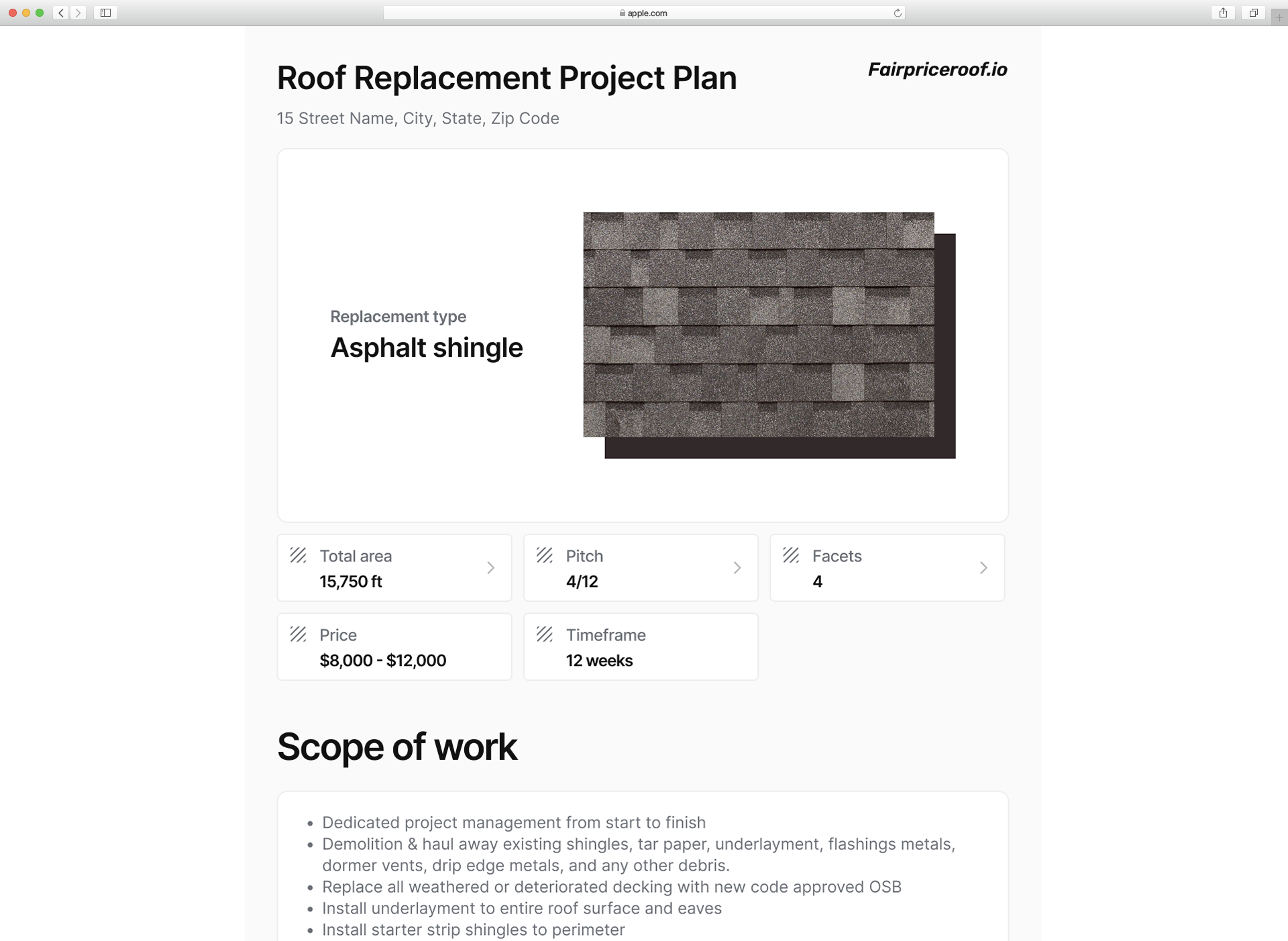
Task: Expand the Facets card chevron
Action: pos(983,568)
